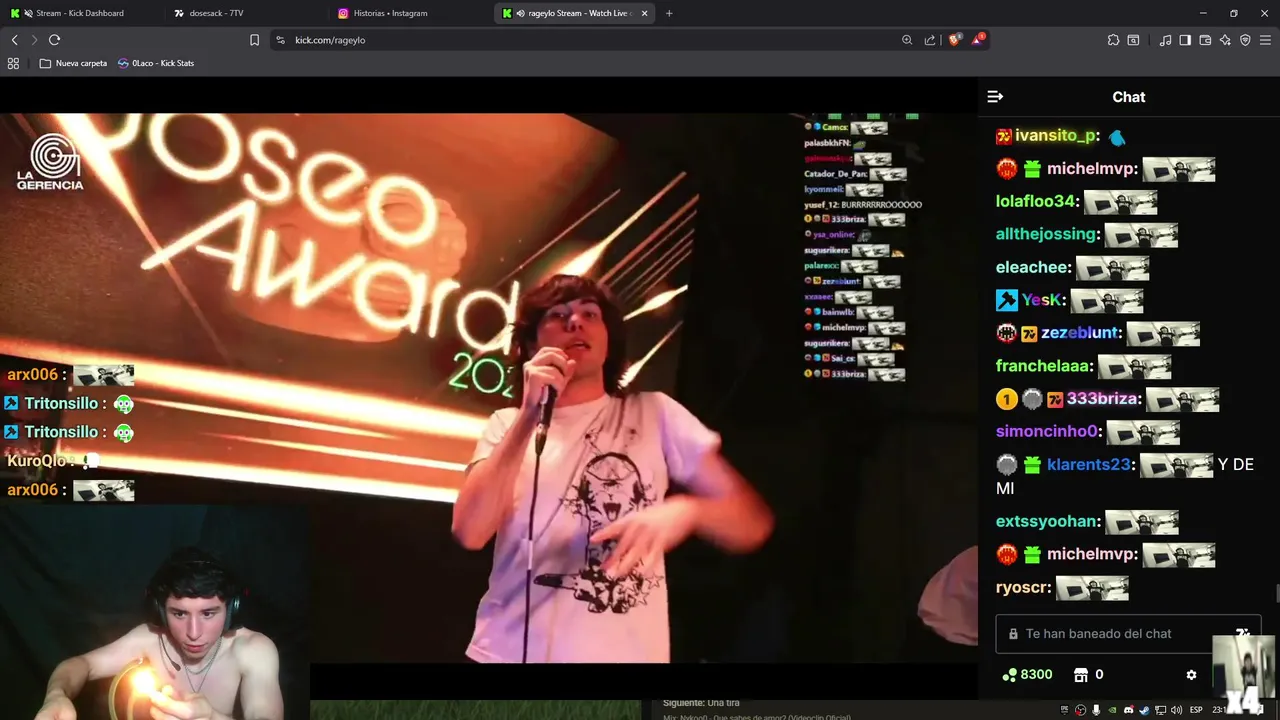Close the rageylo Stream tab
The width and height of the screenshot is (1280, 720).
644,13
